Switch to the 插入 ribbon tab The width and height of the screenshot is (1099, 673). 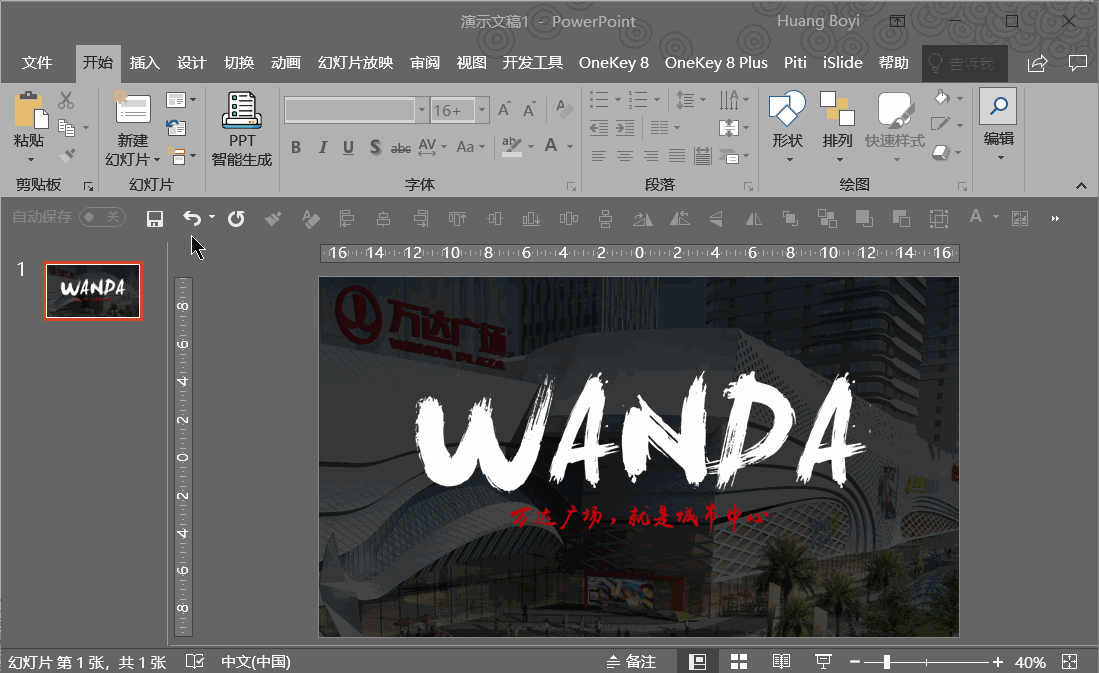[x=144, y=62]
